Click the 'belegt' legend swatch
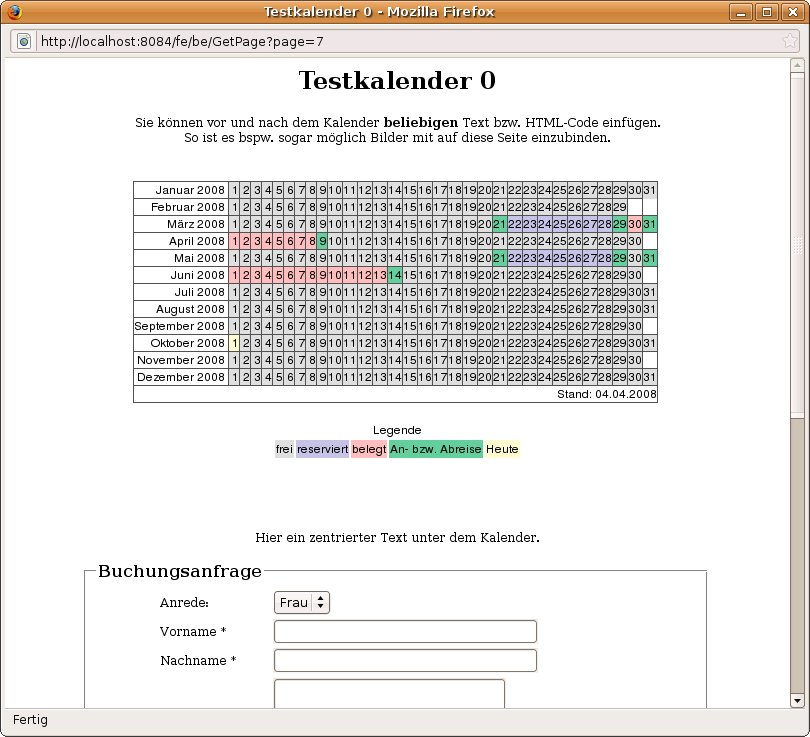 369,449
